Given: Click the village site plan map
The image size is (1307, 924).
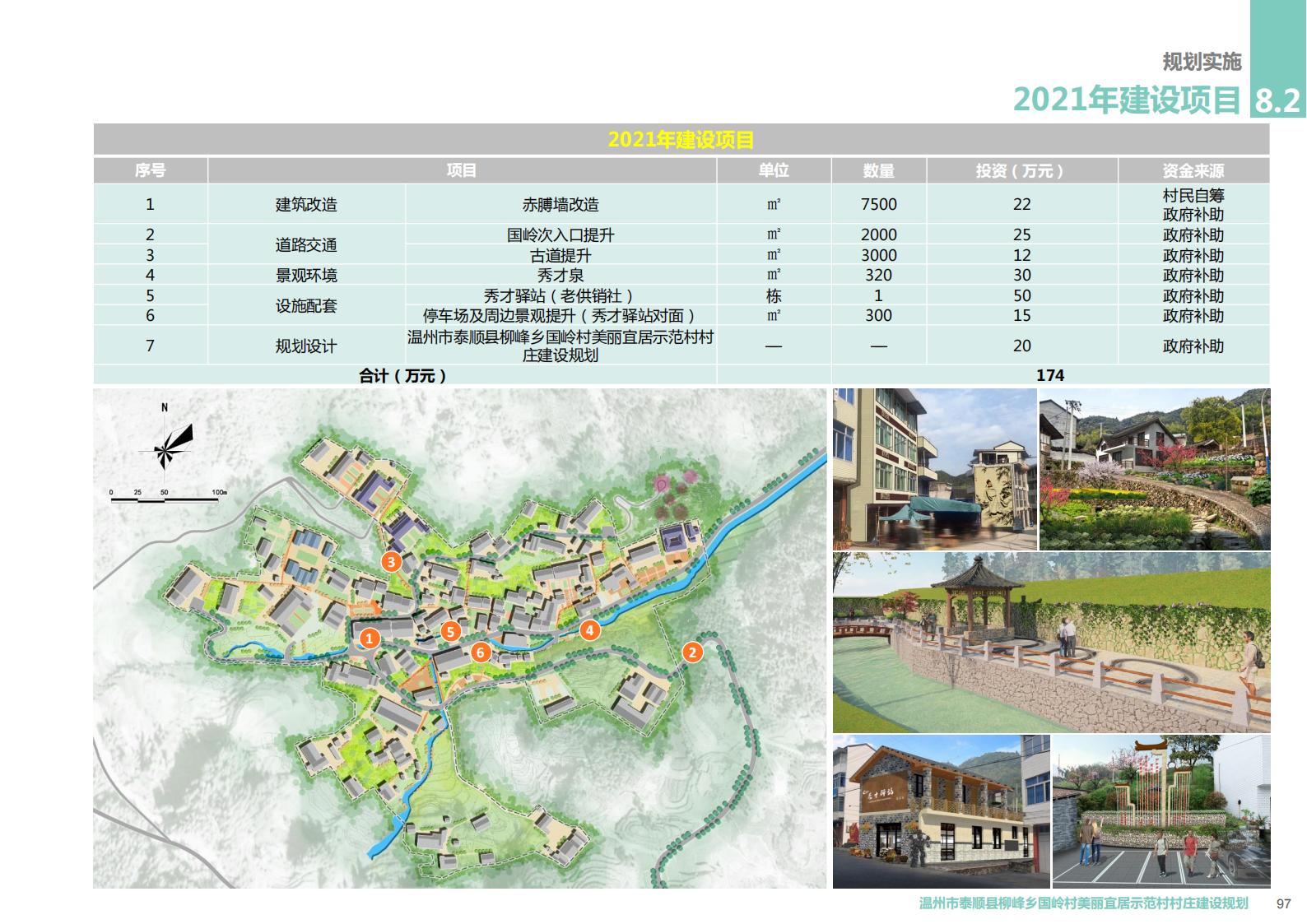Looking at the screenshot, I should click(x=459, y=638).
